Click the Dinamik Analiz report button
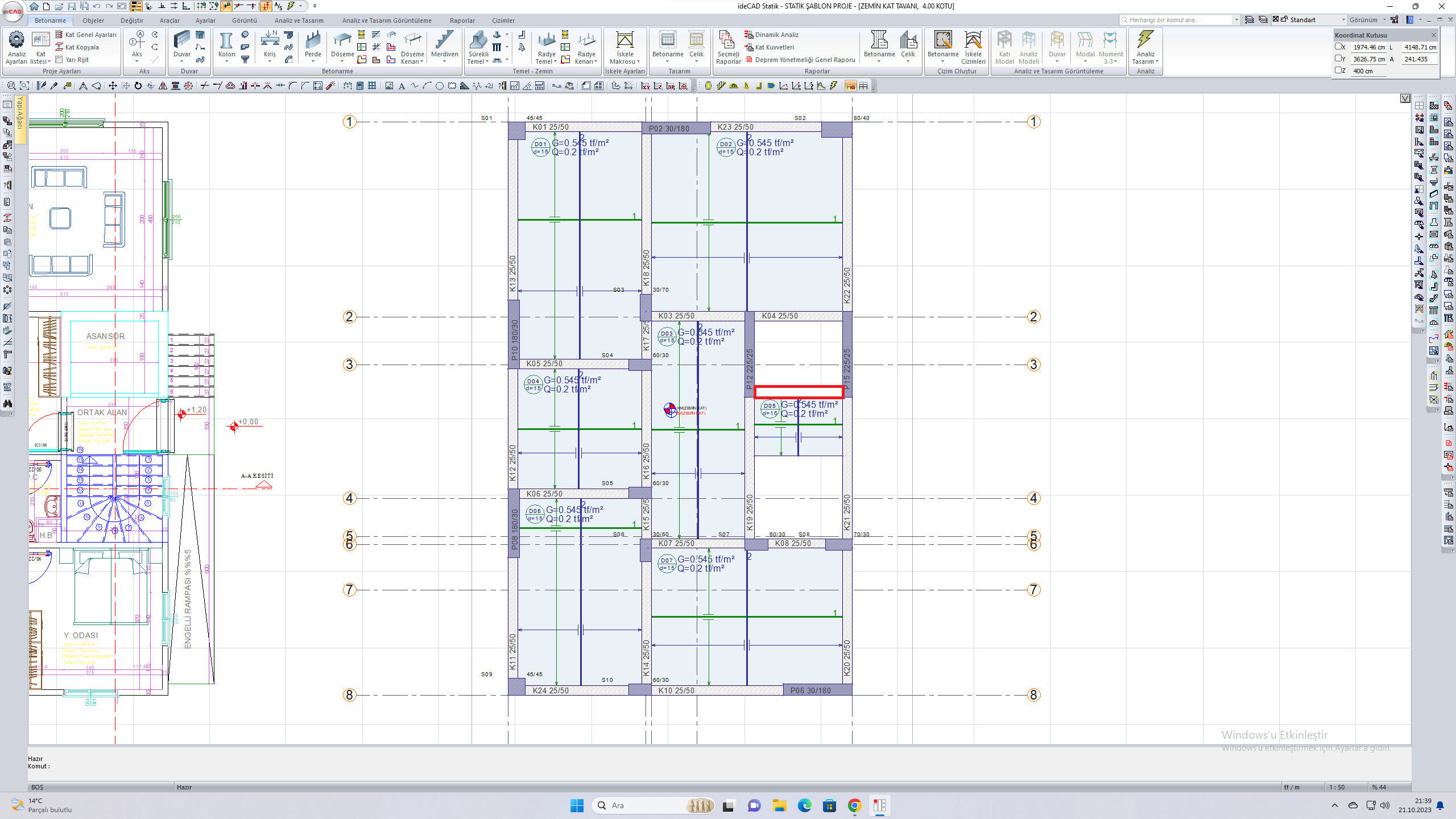This screenshot has height=819, width=1456. [771, 35]
